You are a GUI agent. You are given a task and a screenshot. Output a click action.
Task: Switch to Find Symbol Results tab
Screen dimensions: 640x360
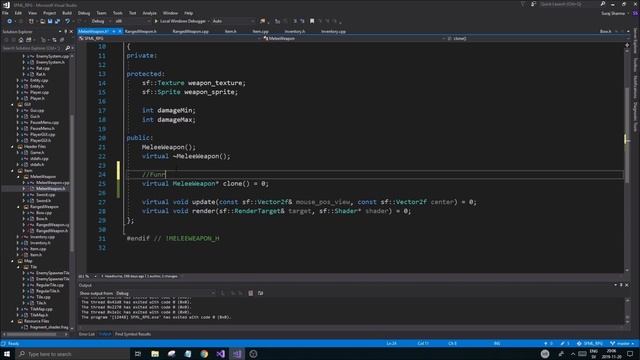pos(133,334)
